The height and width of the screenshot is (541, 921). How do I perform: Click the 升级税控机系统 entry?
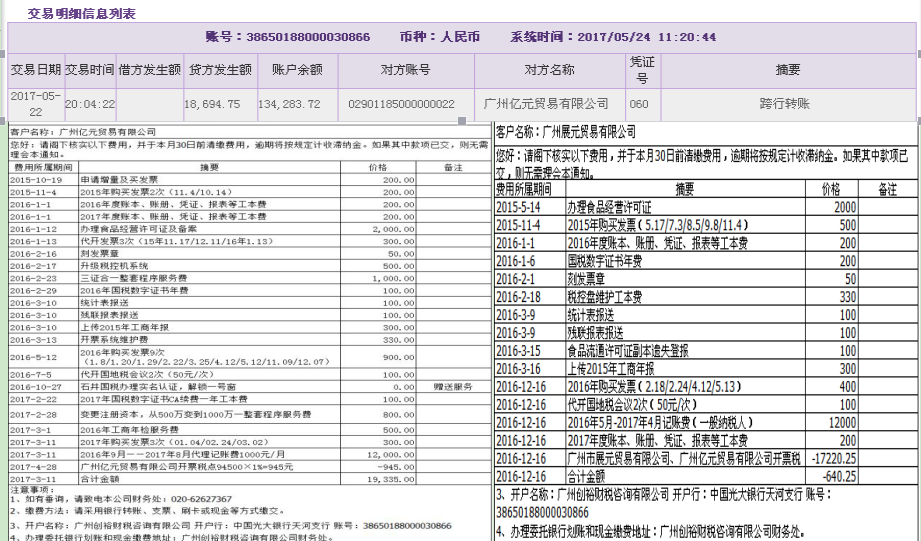click(x=114, y=266)
